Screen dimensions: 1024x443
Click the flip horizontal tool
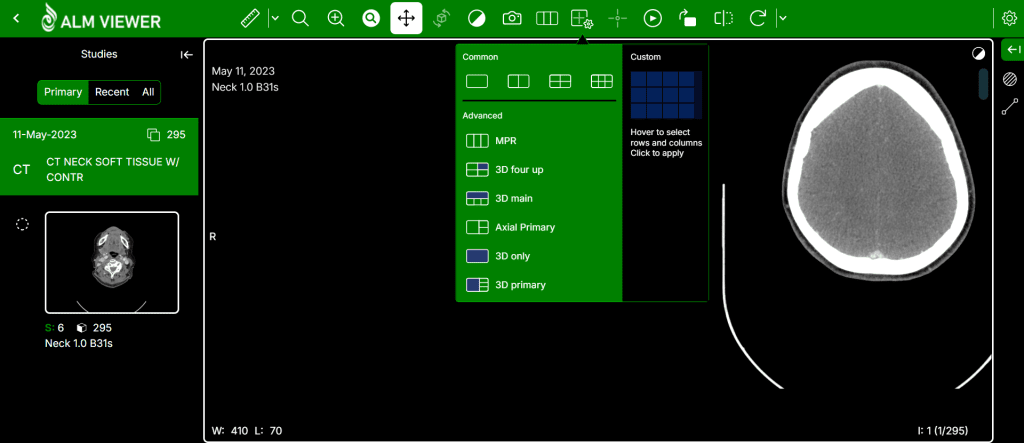723,18
